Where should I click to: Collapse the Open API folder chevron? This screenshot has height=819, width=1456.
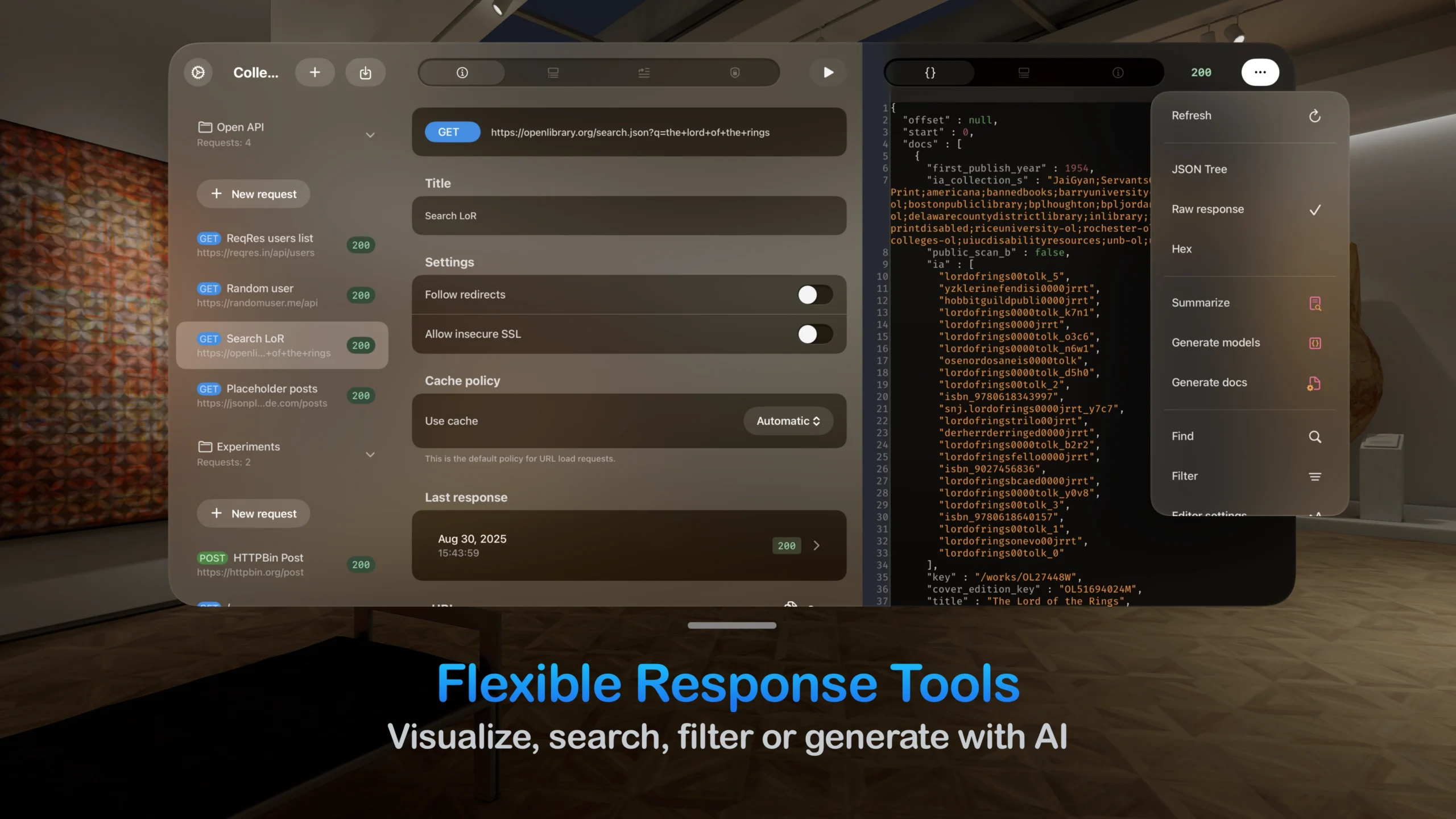point(370,135)
